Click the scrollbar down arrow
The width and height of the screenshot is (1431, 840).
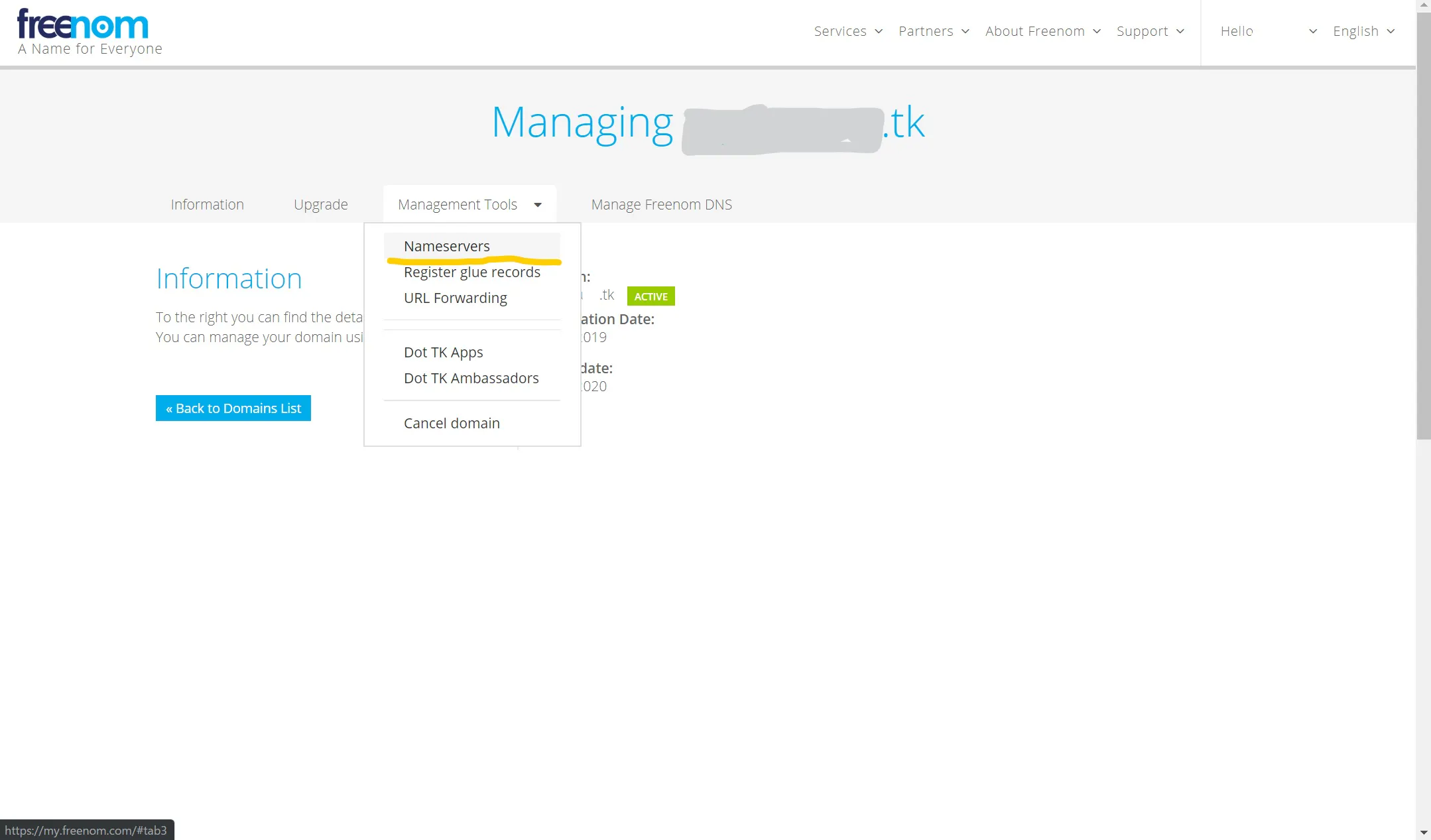tap(1423, 833)
